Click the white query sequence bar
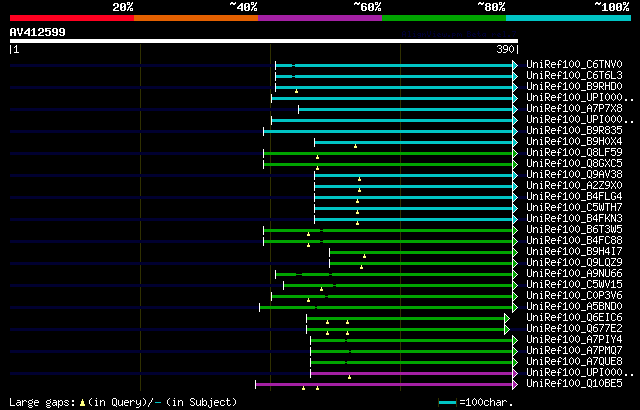 click(264, 41)
